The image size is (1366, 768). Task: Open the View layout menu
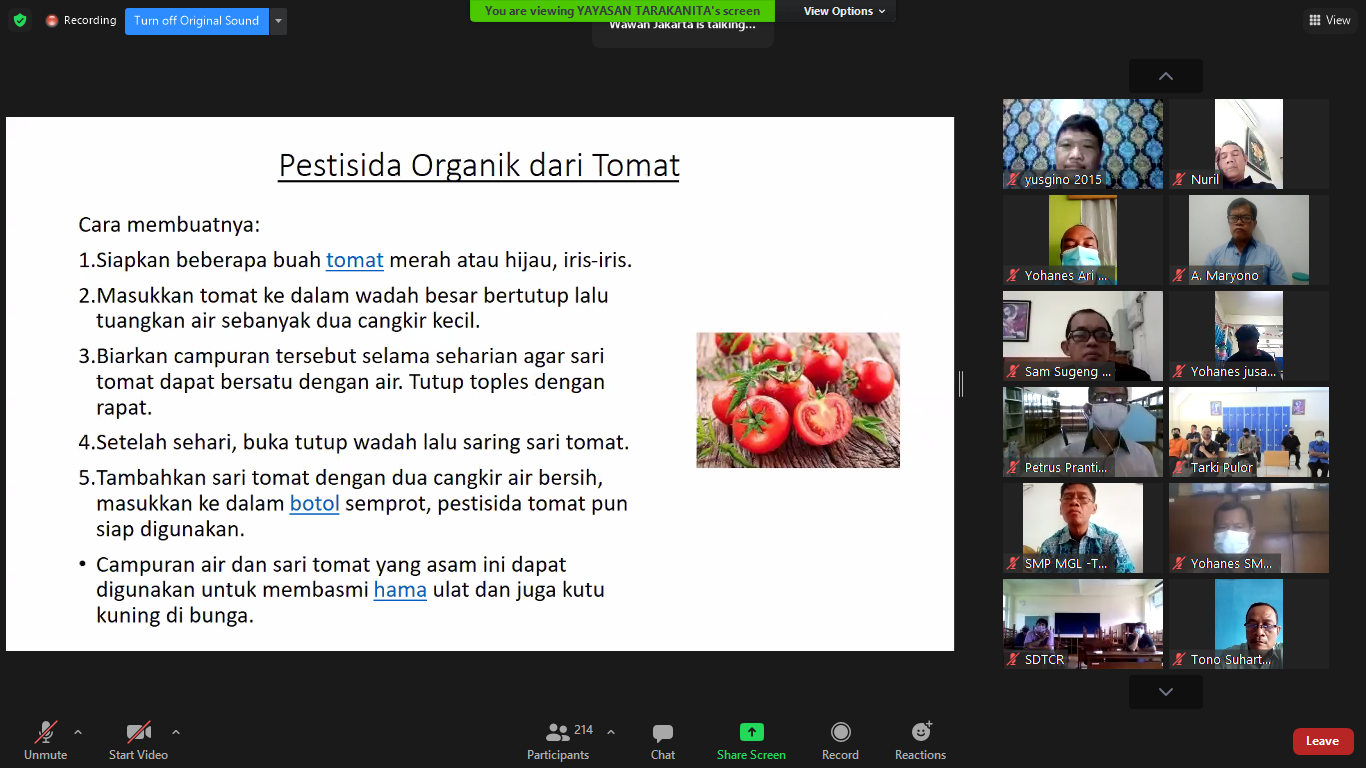coord(1329,20)
